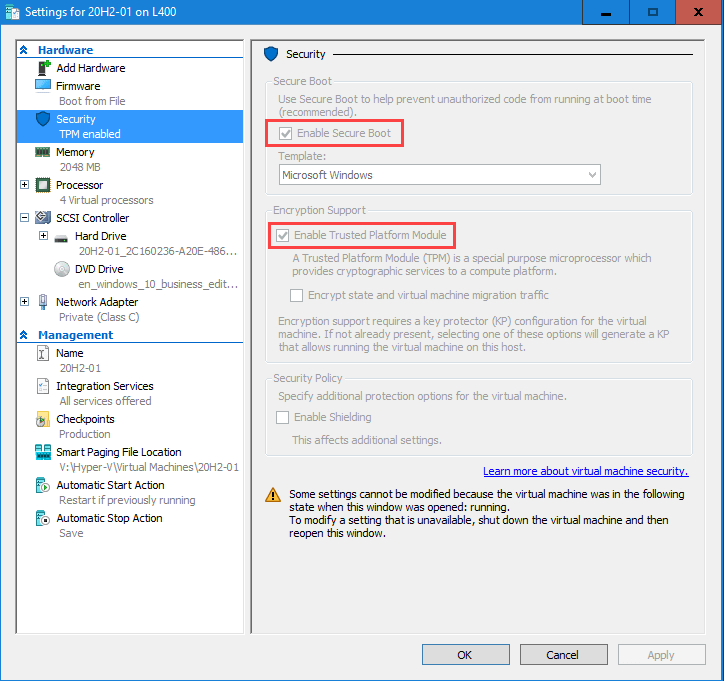Click the '4 Virtual processors' text
This screenshot has height=681, width=724.
tap(106, 200)
